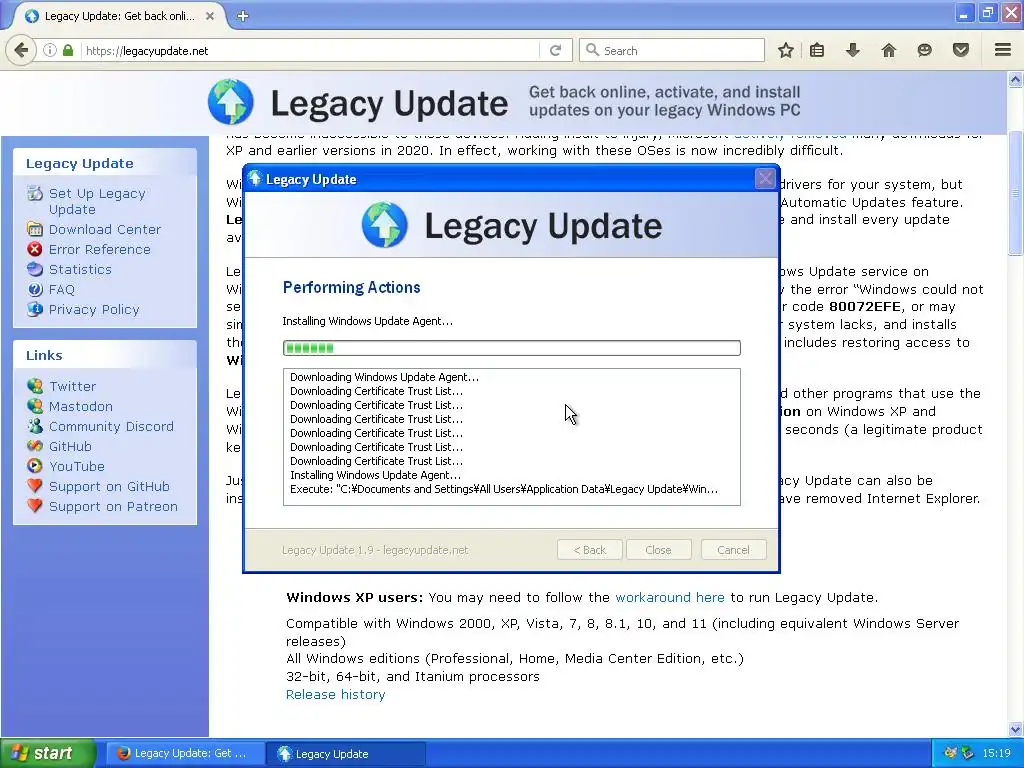This screenshot has width=1024, height=768.
Task: Visit the Mastodon link
Action: [x=80, y=406]
